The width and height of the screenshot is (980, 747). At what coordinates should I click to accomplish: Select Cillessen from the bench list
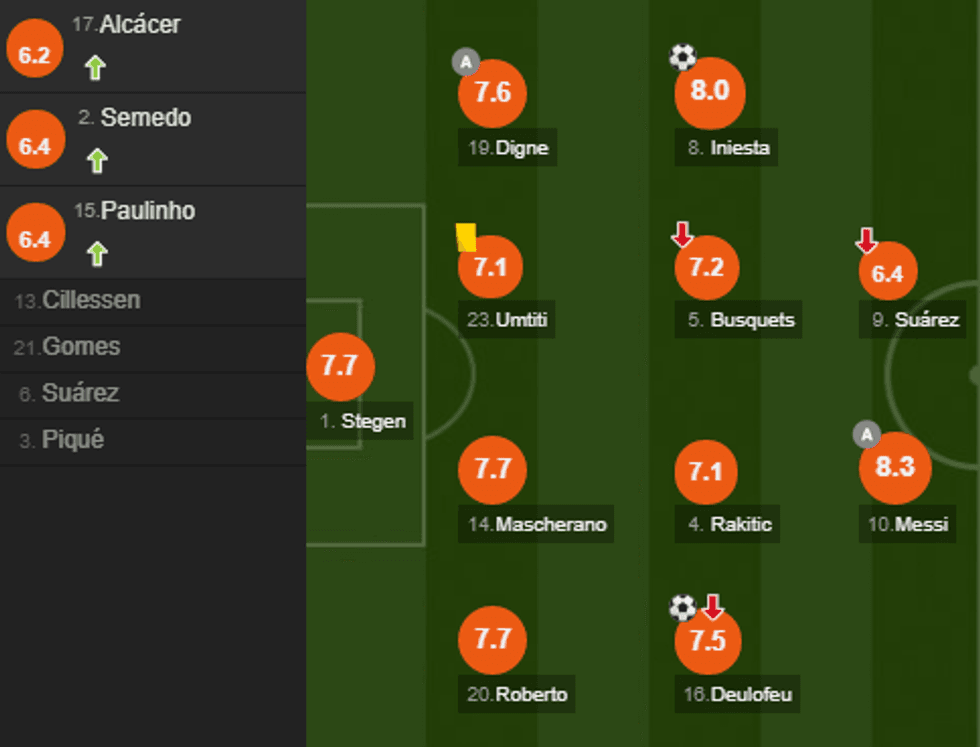tap(90, 301)
